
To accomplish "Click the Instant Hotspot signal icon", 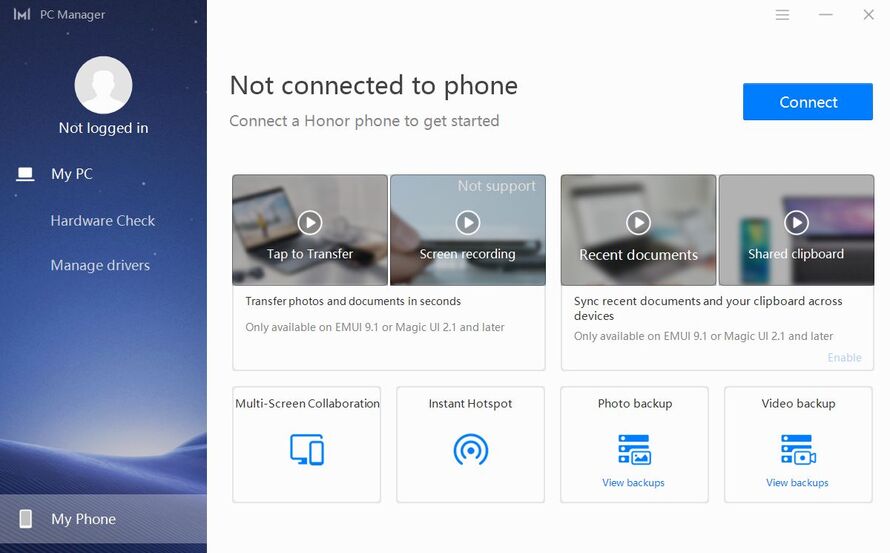I will tap(471, 450).
